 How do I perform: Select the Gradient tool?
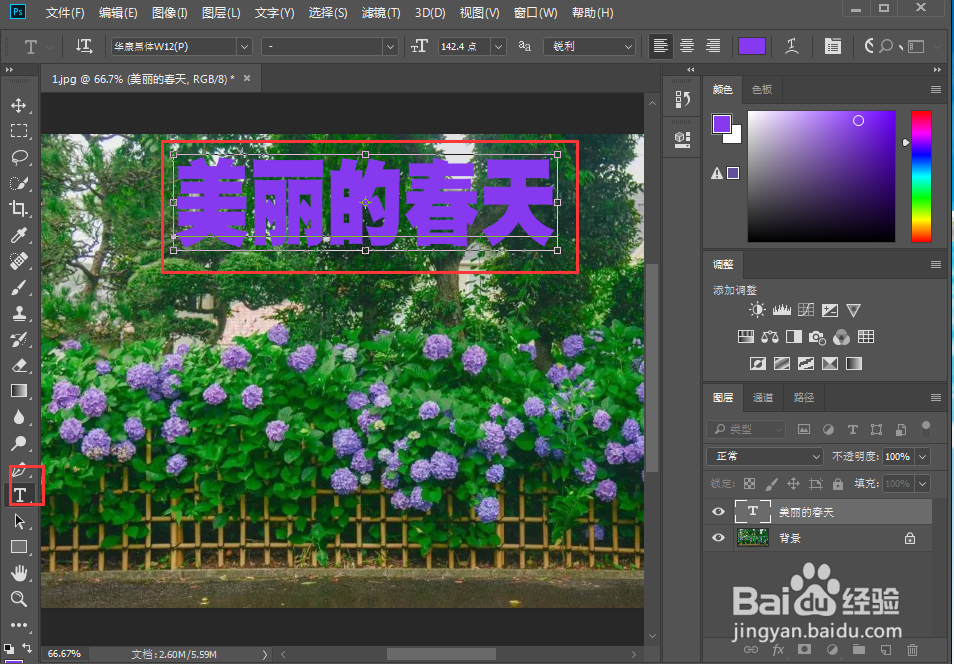19,391
